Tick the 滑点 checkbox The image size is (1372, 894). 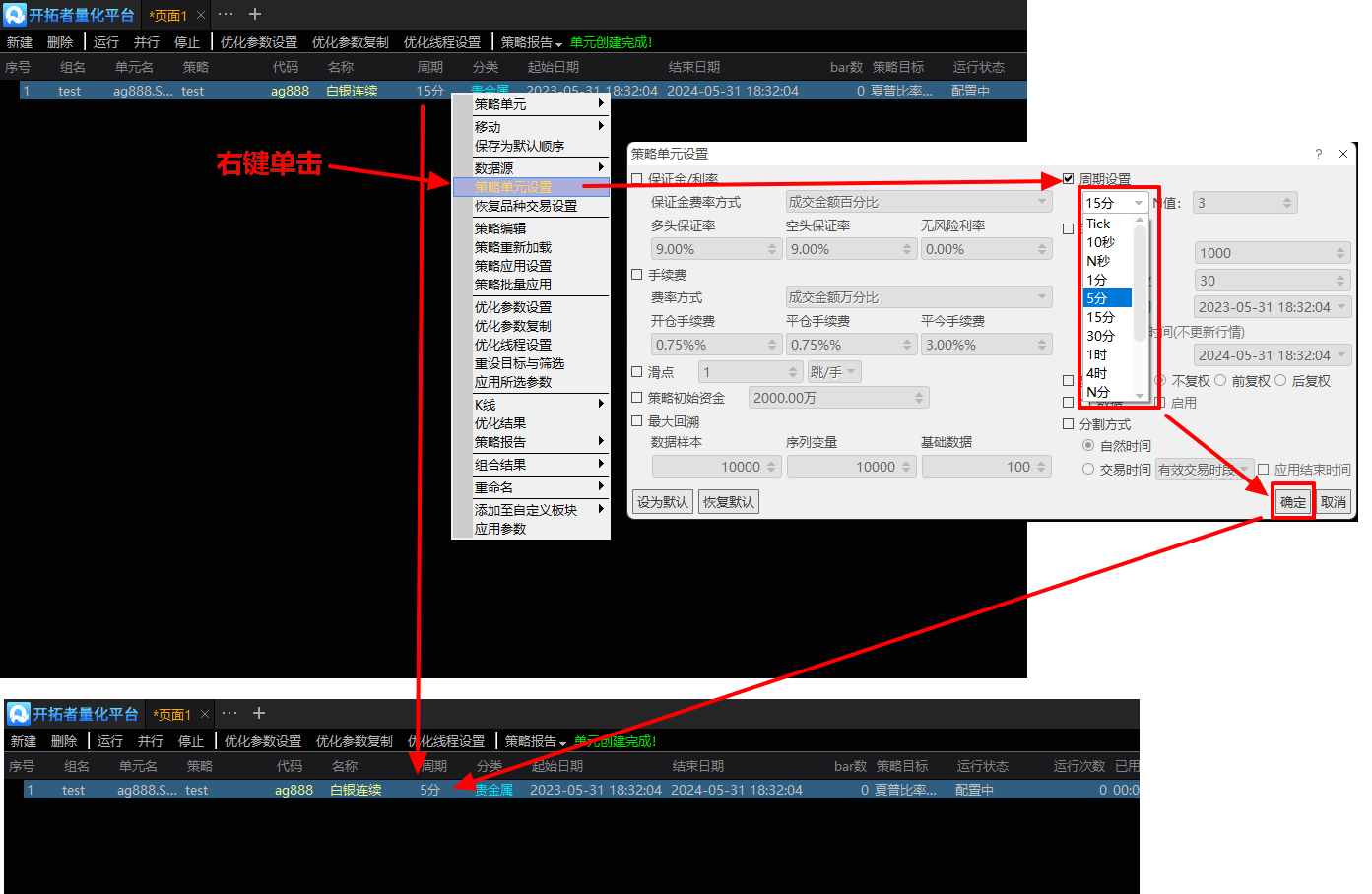pos(637,372)
